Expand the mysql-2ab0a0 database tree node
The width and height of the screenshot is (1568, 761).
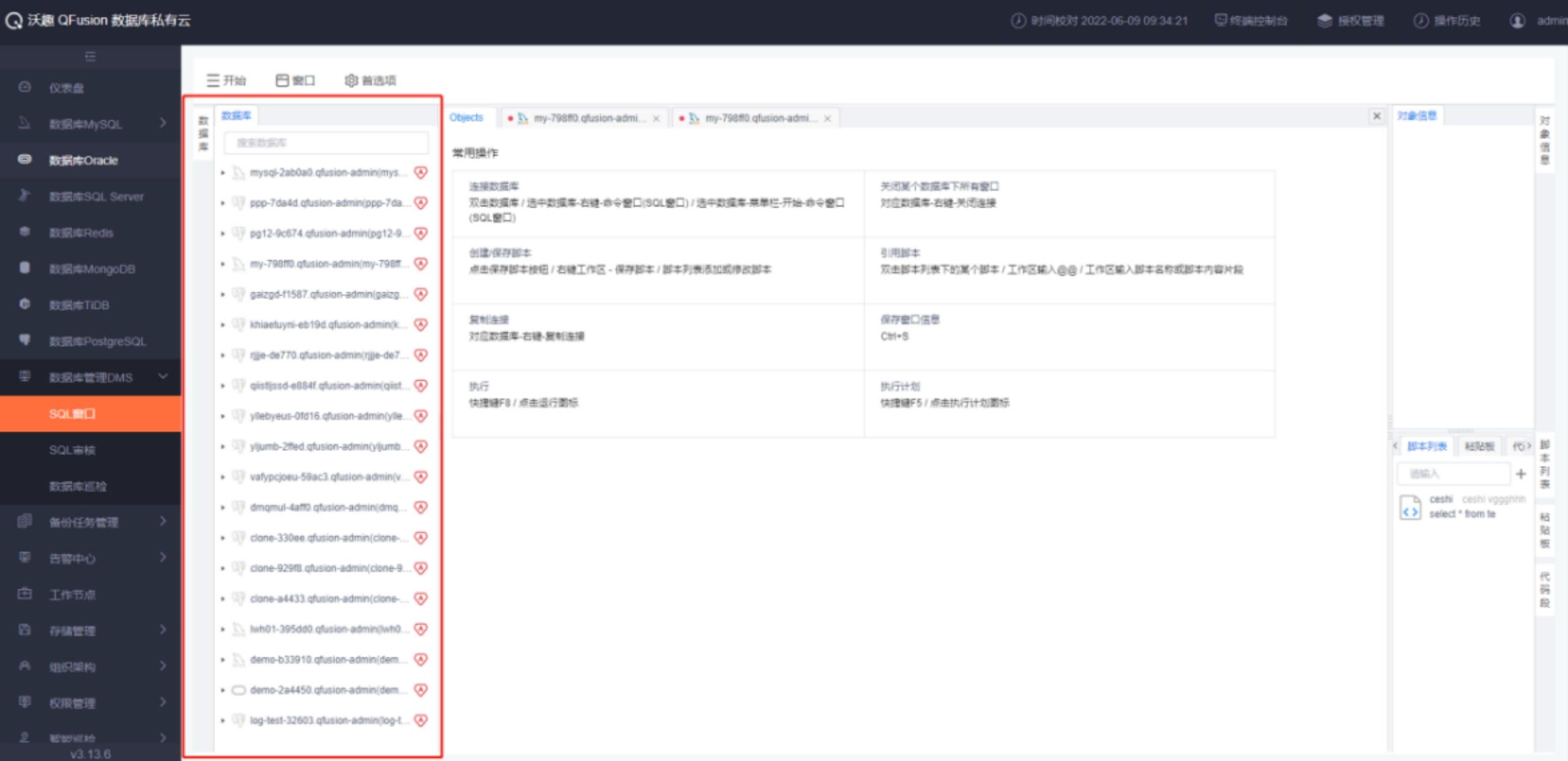click(223, 173)
